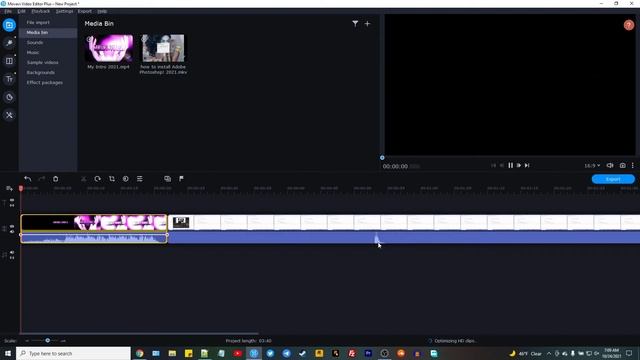The image size is (640, 360).
Task: Click the timeline scale slider handle
Action: click(48, 340)
